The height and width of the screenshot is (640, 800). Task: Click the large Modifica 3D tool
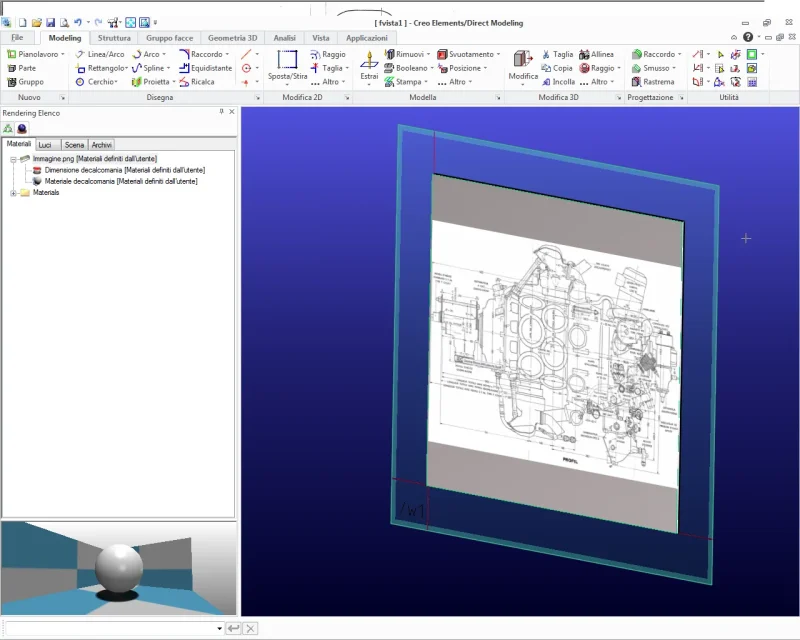click(523, 66)
